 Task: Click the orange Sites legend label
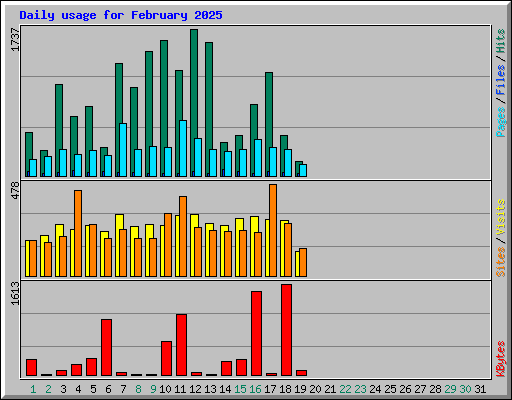click(x=500, y=262)
